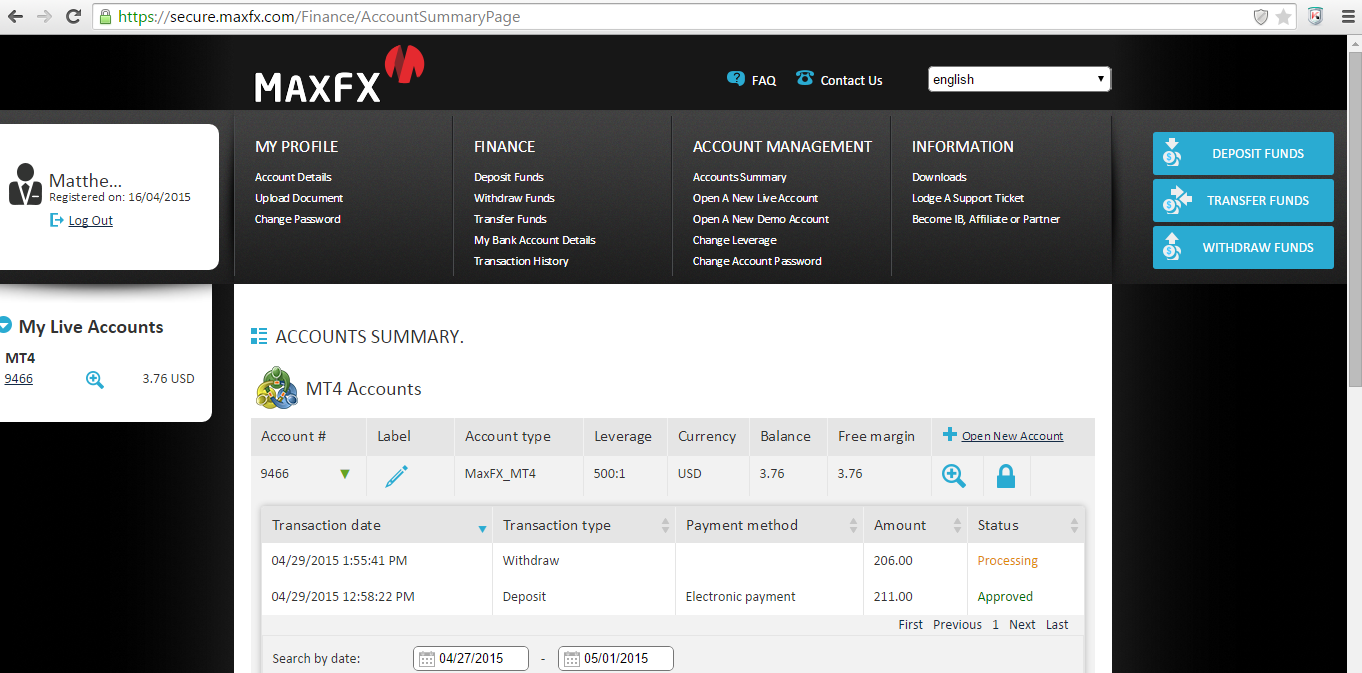Click the Accounts Summary list icon
Viewport: 1362px width, 673px height.
pyautogui.click(x=259, y=336)
